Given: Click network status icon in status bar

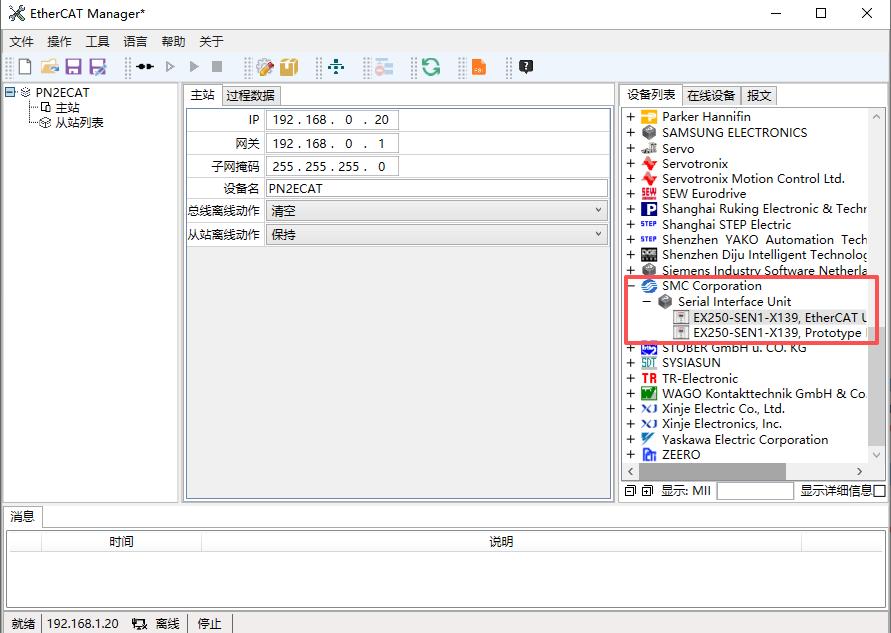Looking at the screenshot, I should pyautogui.click(x=139, y=624).
